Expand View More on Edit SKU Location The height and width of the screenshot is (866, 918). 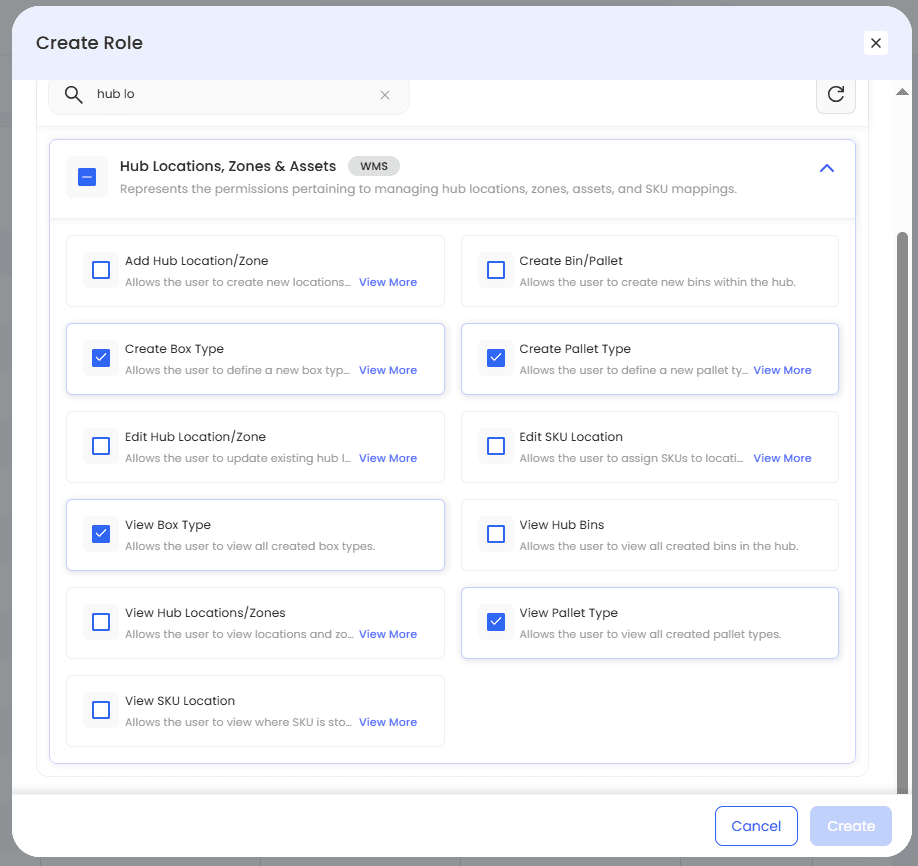point(782,458)
